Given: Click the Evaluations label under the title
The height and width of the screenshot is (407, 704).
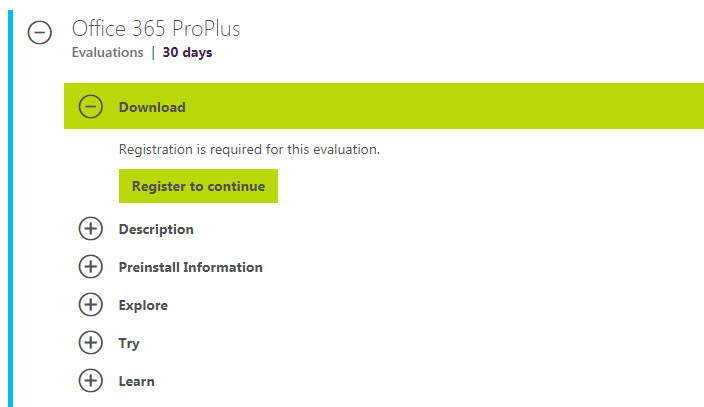Looking at the screenshot, I should (x=107, y=53).
